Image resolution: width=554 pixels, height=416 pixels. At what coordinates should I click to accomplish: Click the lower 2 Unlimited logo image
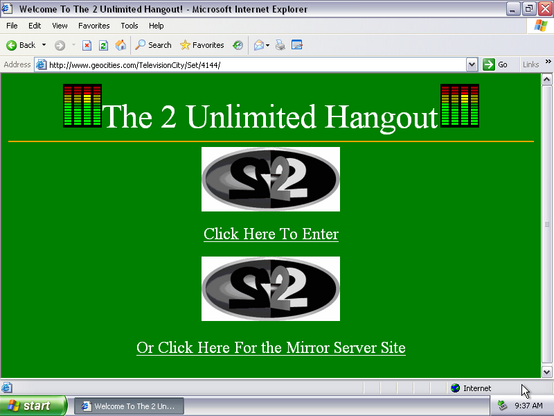[x=271, y=289]
